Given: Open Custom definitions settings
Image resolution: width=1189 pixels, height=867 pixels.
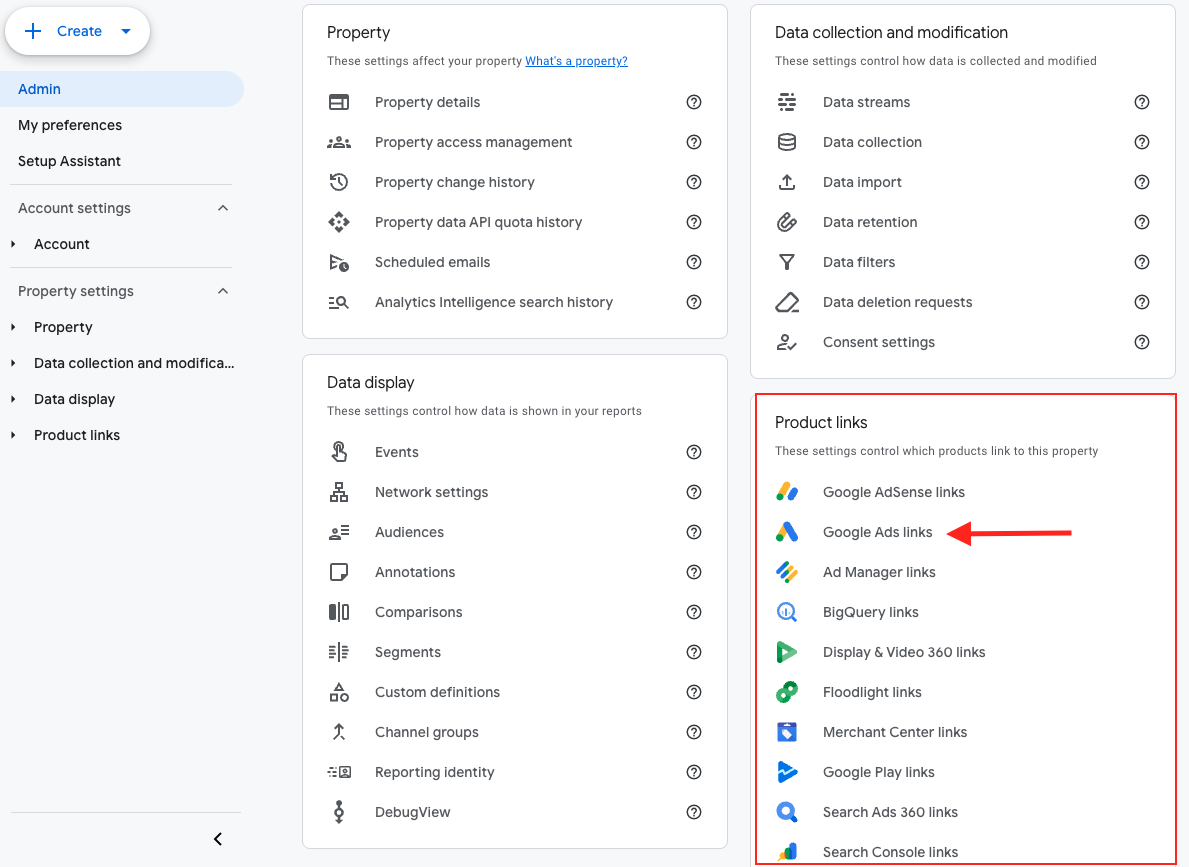Looking at the screenshot, I should click(437, 692).
